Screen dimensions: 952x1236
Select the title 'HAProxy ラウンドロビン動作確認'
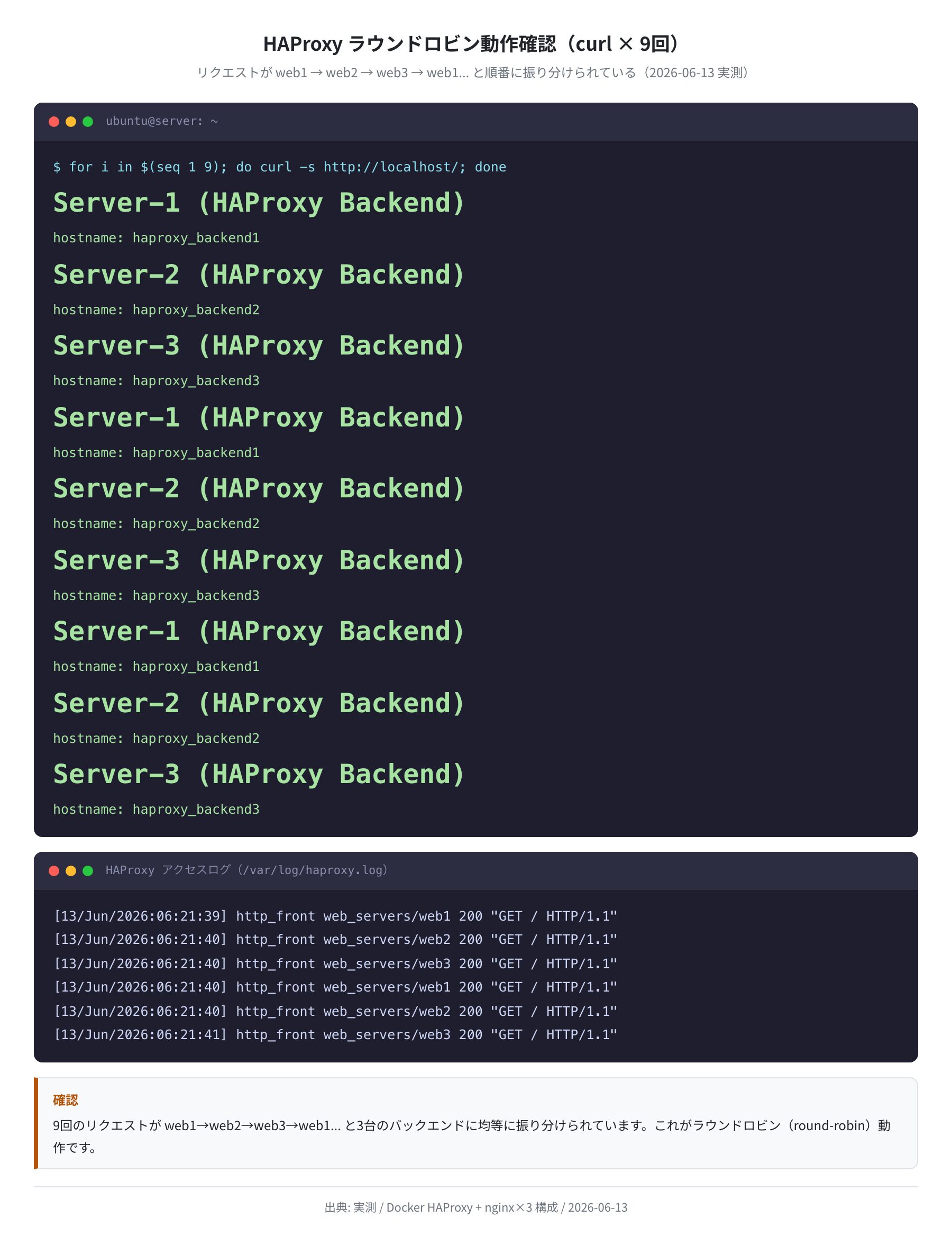409,43
